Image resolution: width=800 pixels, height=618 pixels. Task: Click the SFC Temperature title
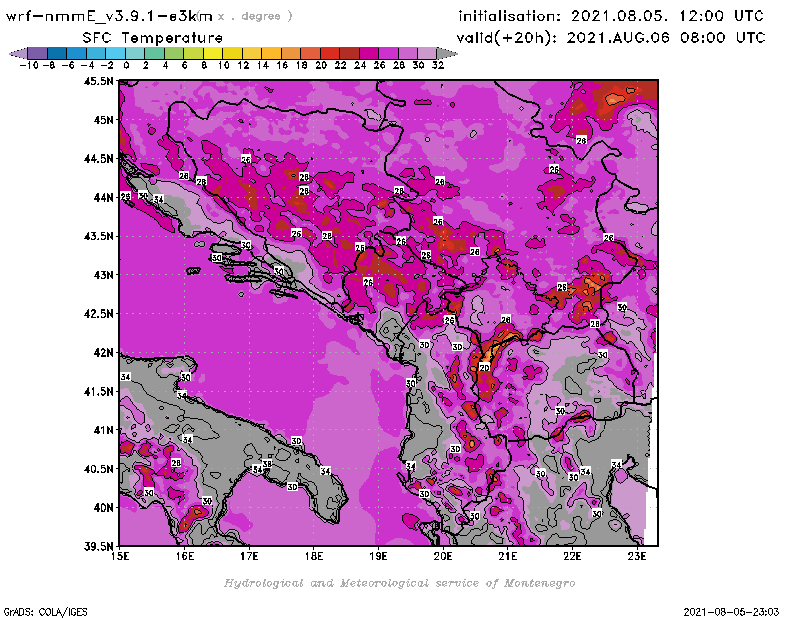153,37
